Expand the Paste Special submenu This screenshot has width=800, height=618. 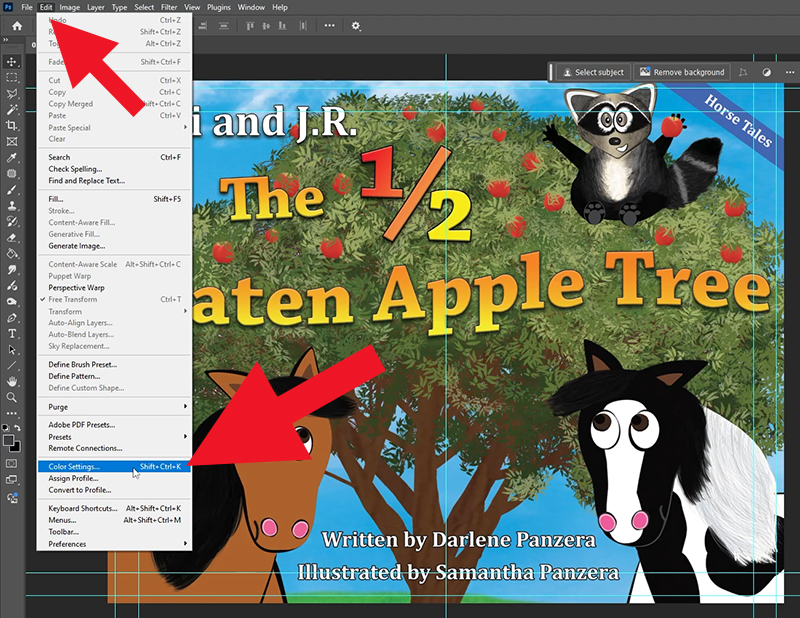pos(114,128)
